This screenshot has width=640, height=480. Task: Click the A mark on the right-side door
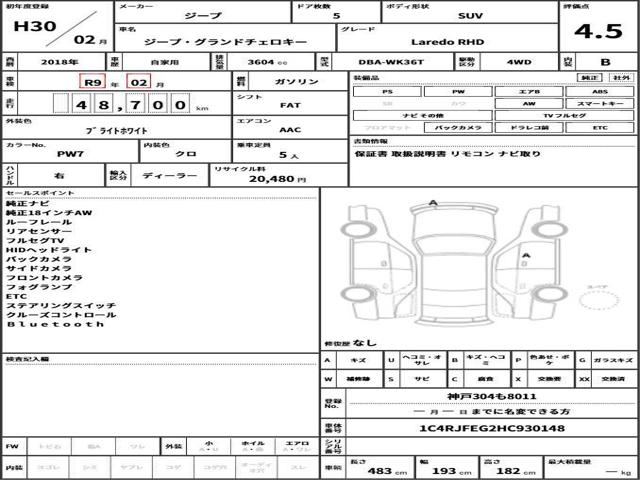click(526, 256)
